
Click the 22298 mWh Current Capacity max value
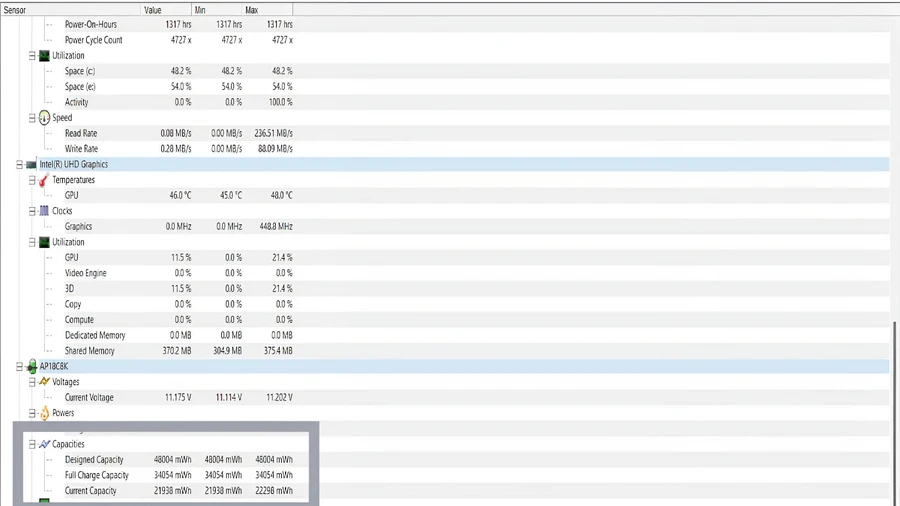tap(274, 491)
